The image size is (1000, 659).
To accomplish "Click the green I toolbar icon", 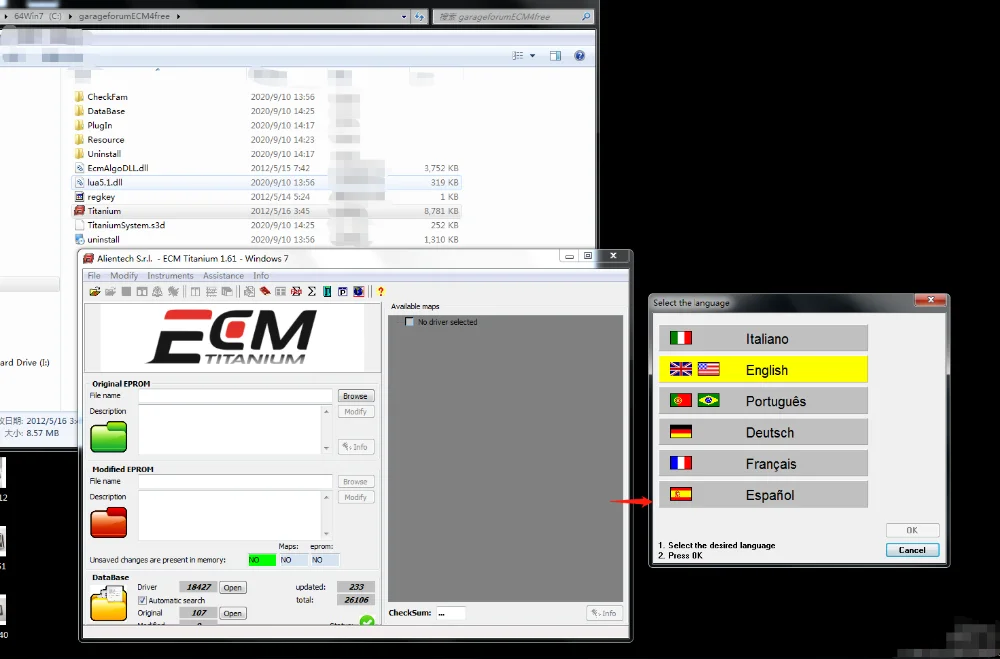I will (x=327, y=292).
